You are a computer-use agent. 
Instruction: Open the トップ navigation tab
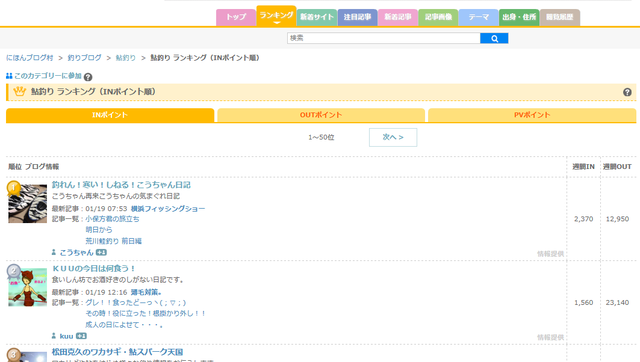click(236, 18)
